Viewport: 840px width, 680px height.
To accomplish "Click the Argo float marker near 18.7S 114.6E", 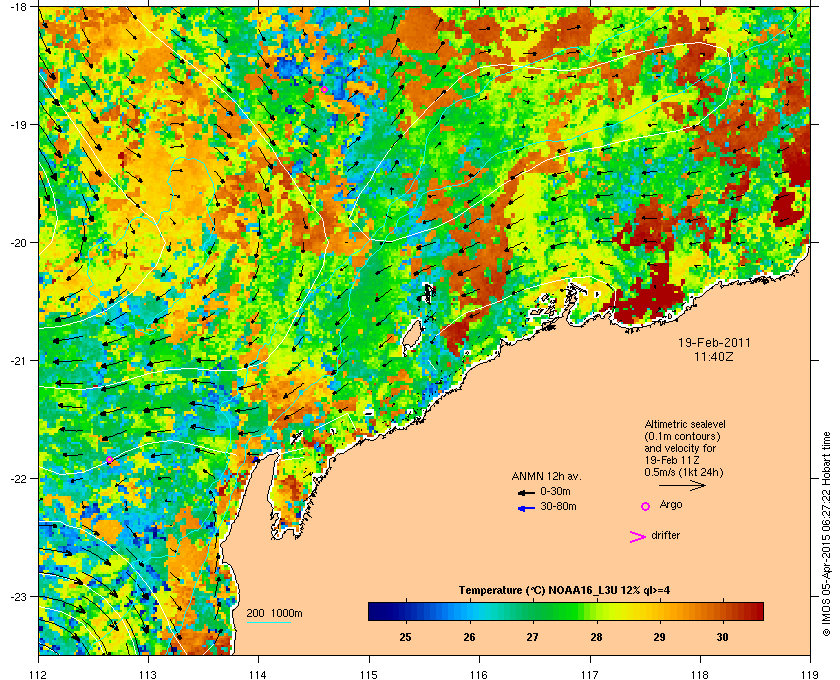I will (324, 89).
